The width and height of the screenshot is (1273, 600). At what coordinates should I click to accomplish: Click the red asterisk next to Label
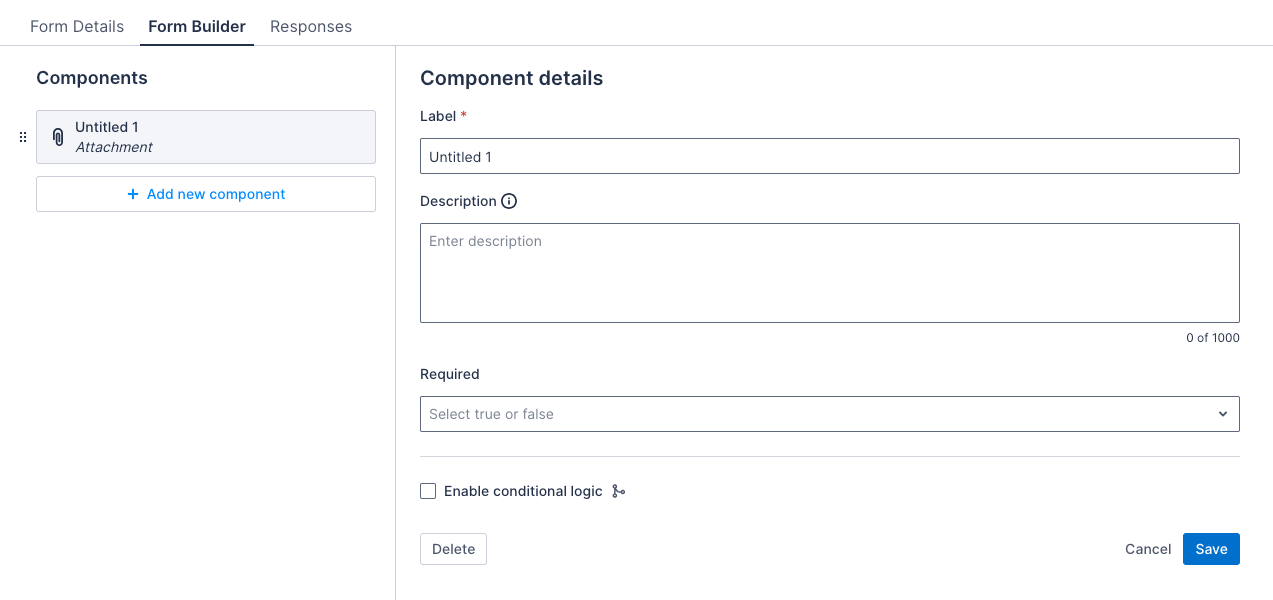[462, 115]
